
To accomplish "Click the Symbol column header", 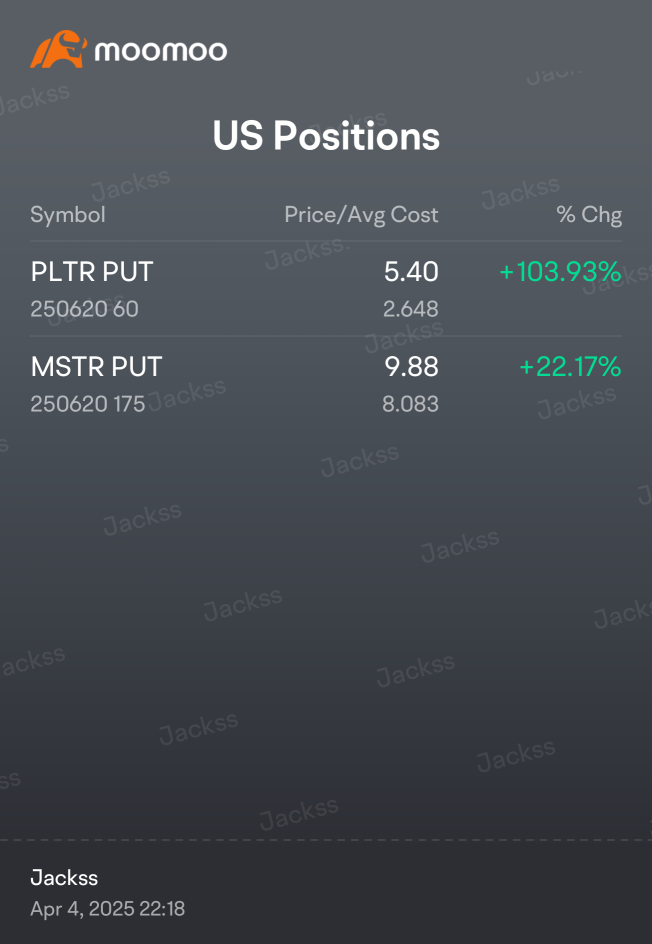I will click(x=67, y=214).
